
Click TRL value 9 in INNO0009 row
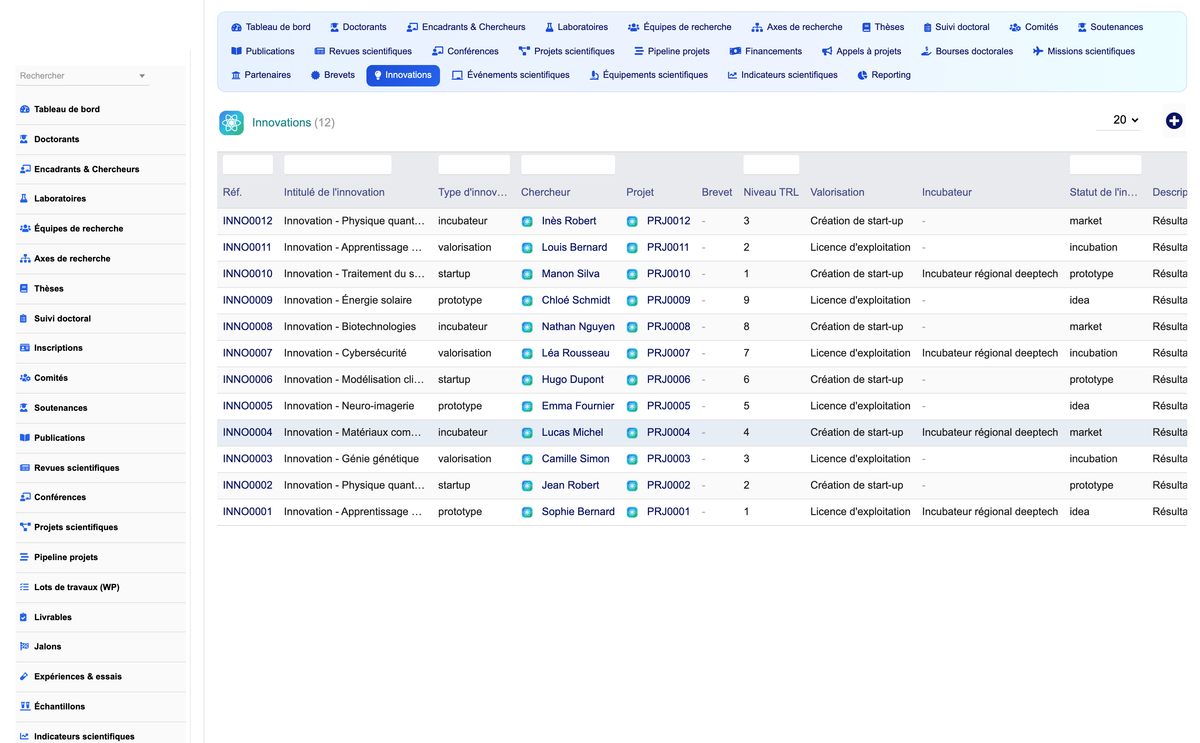[747, 300]
